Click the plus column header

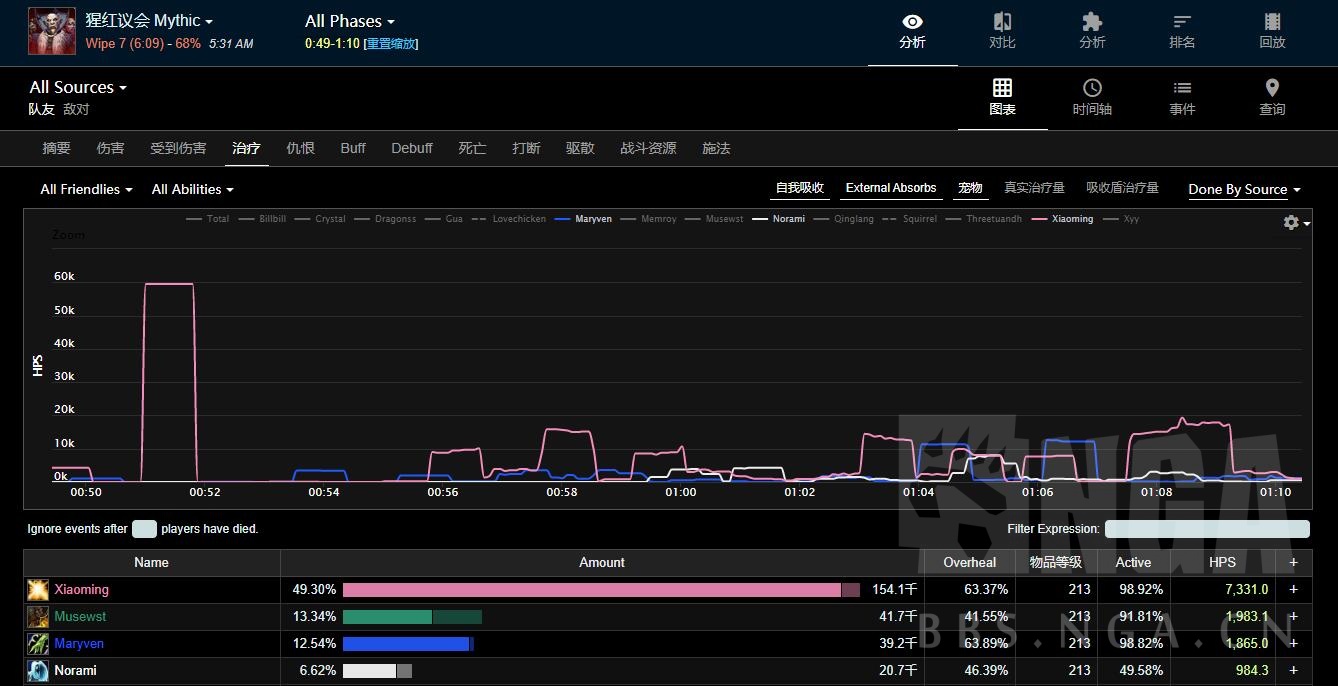coord(1293,562)
